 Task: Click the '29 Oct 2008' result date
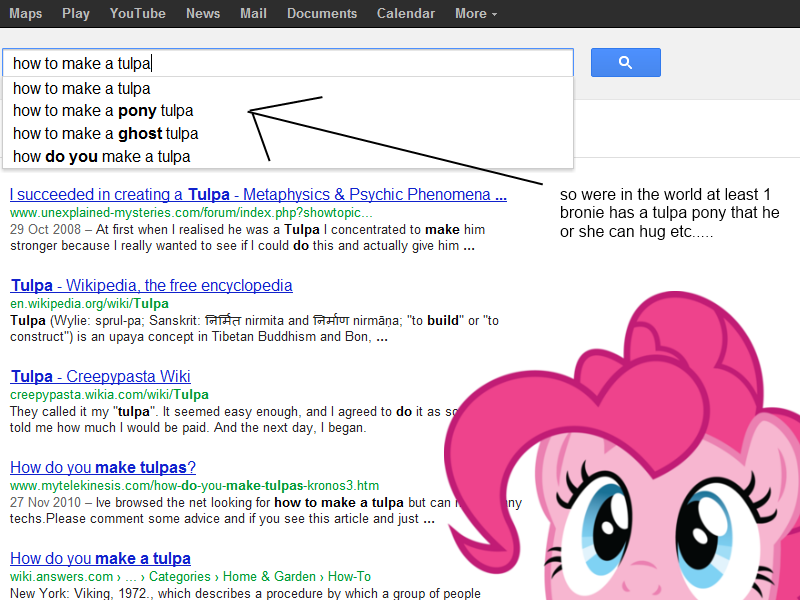click(x=45, y=230)
